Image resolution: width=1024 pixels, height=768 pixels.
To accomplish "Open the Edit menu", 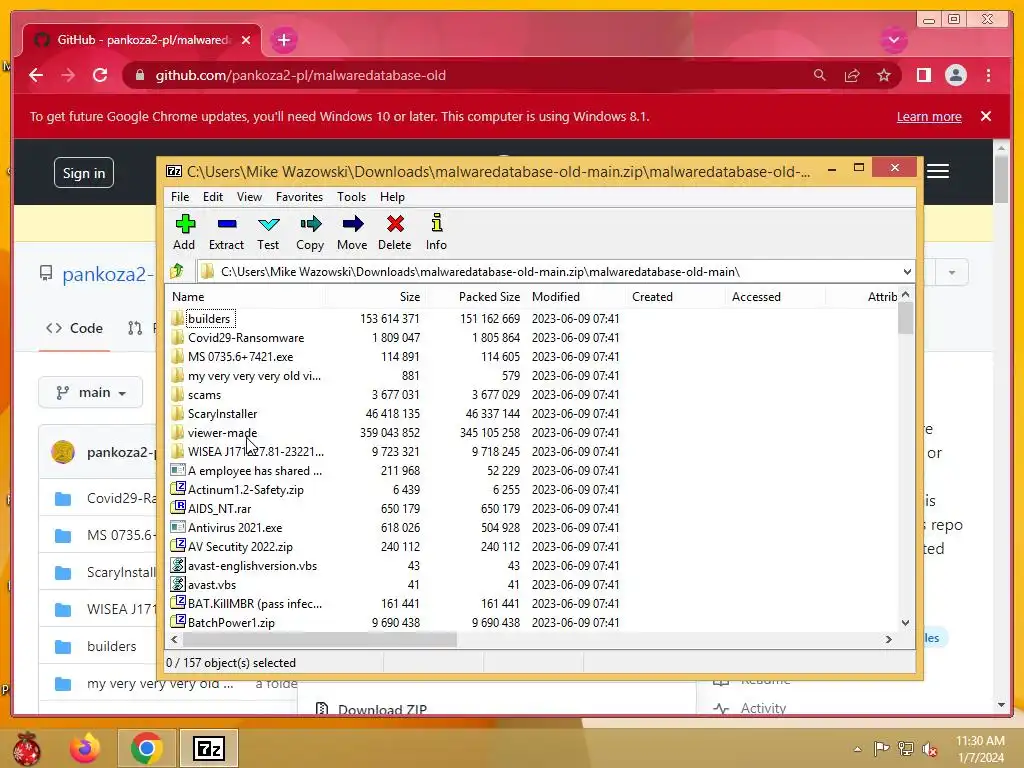I will click(x=212, y=197).
